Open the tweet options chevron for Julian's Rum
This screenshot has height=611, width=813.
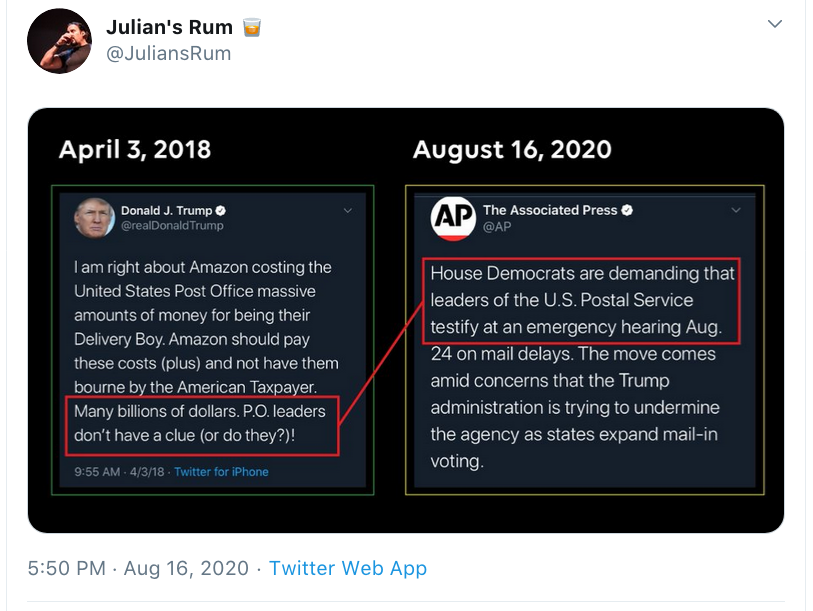774,24
